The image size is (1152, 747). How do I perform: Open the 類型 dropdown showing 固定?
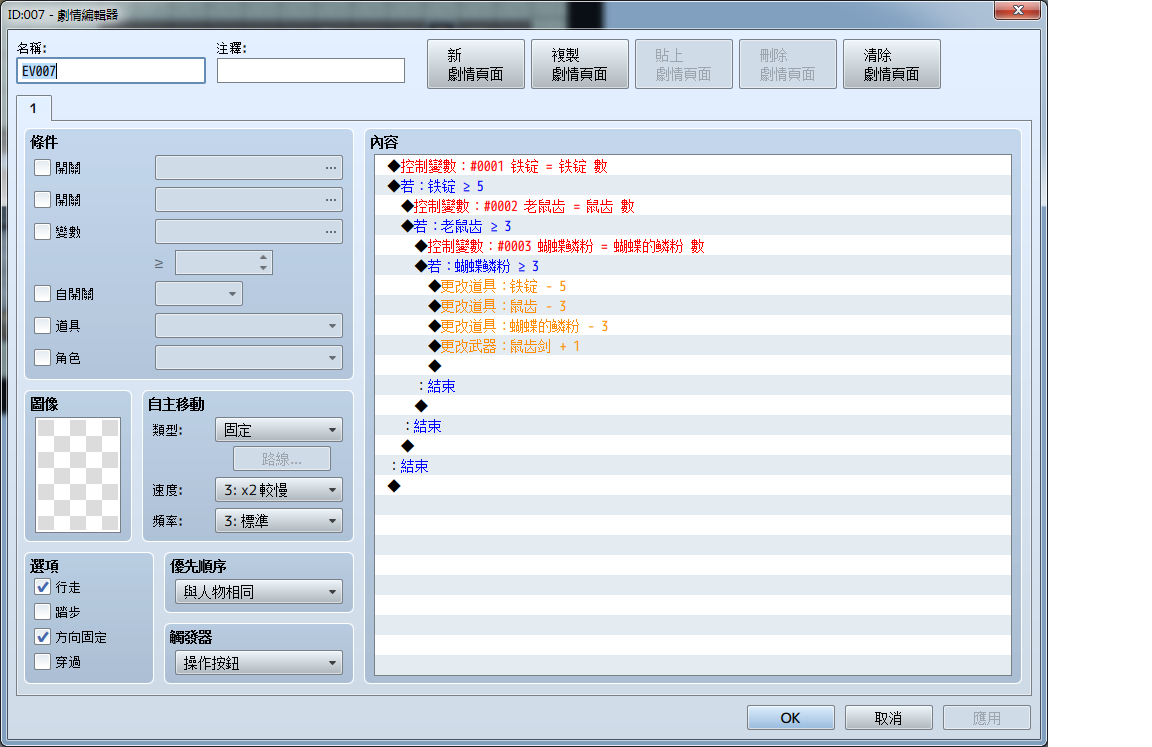click(279, 430)
